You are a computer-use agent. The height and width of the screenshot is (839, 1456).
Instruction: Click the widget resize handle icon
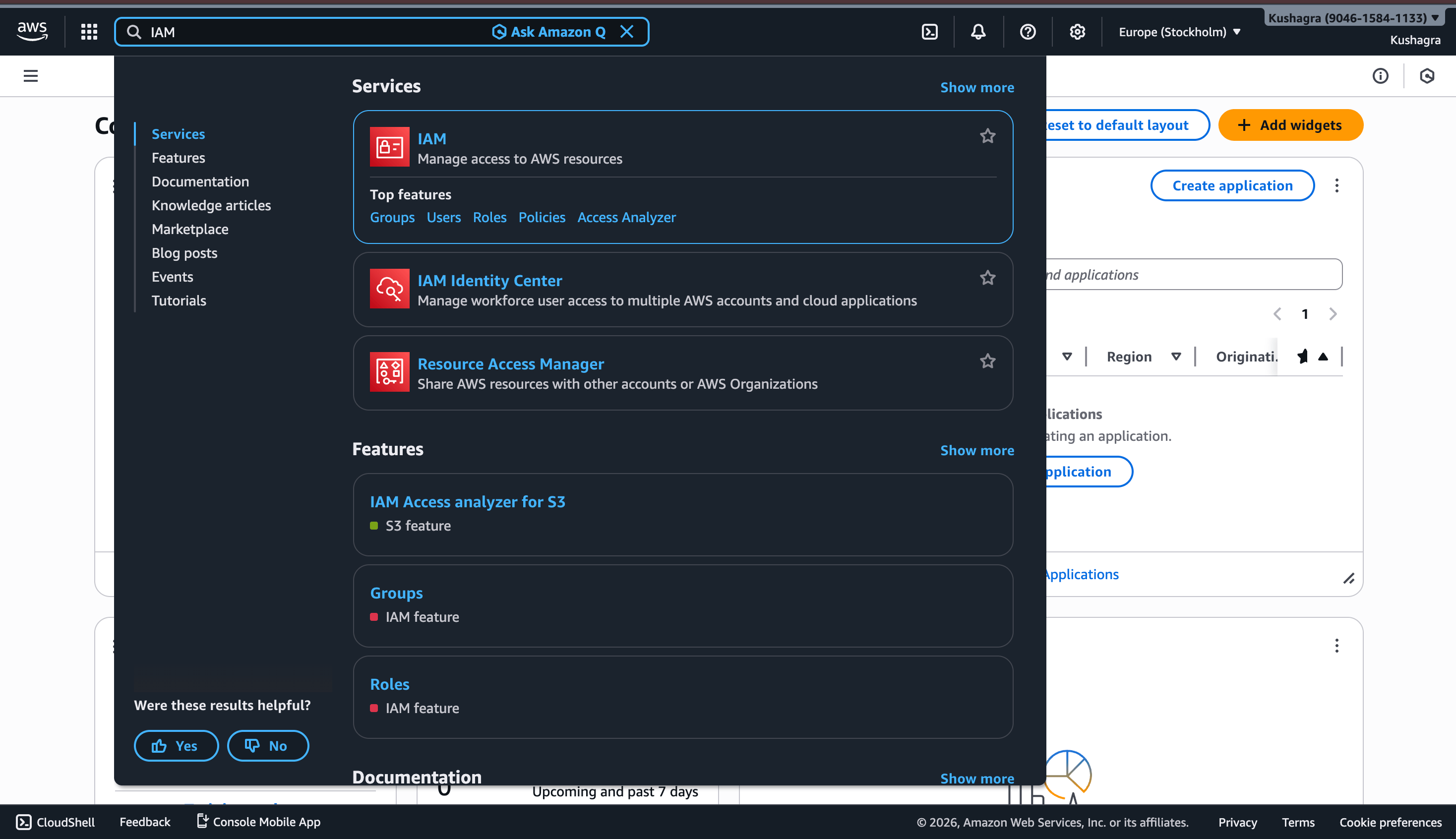[x=1349, y=578]
